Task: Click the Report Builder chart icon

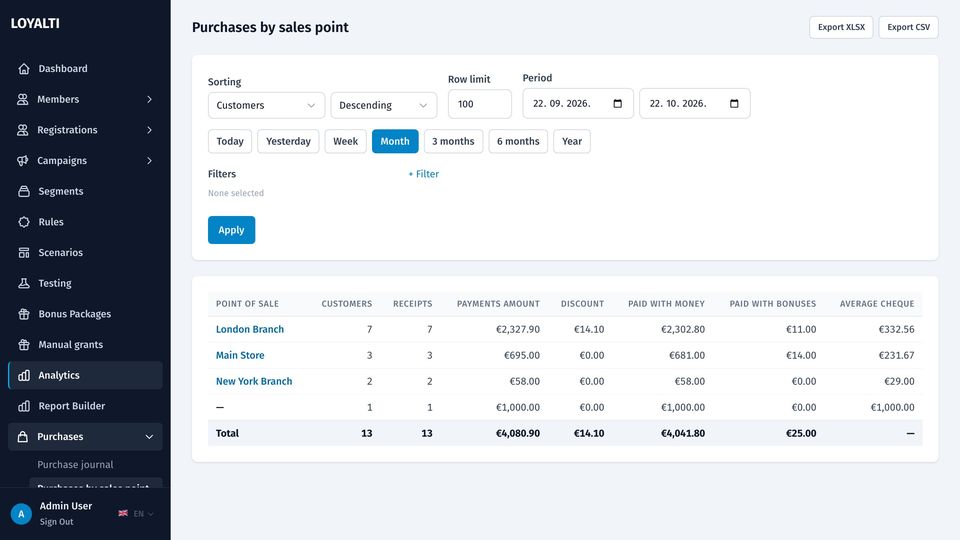Action: [24, 405]
